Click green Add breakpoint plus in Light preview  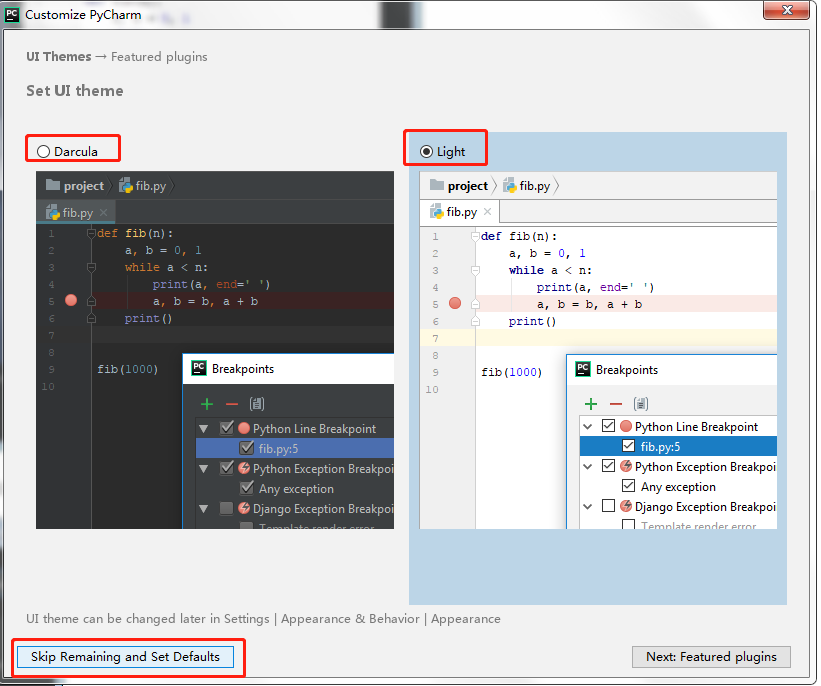591,404
